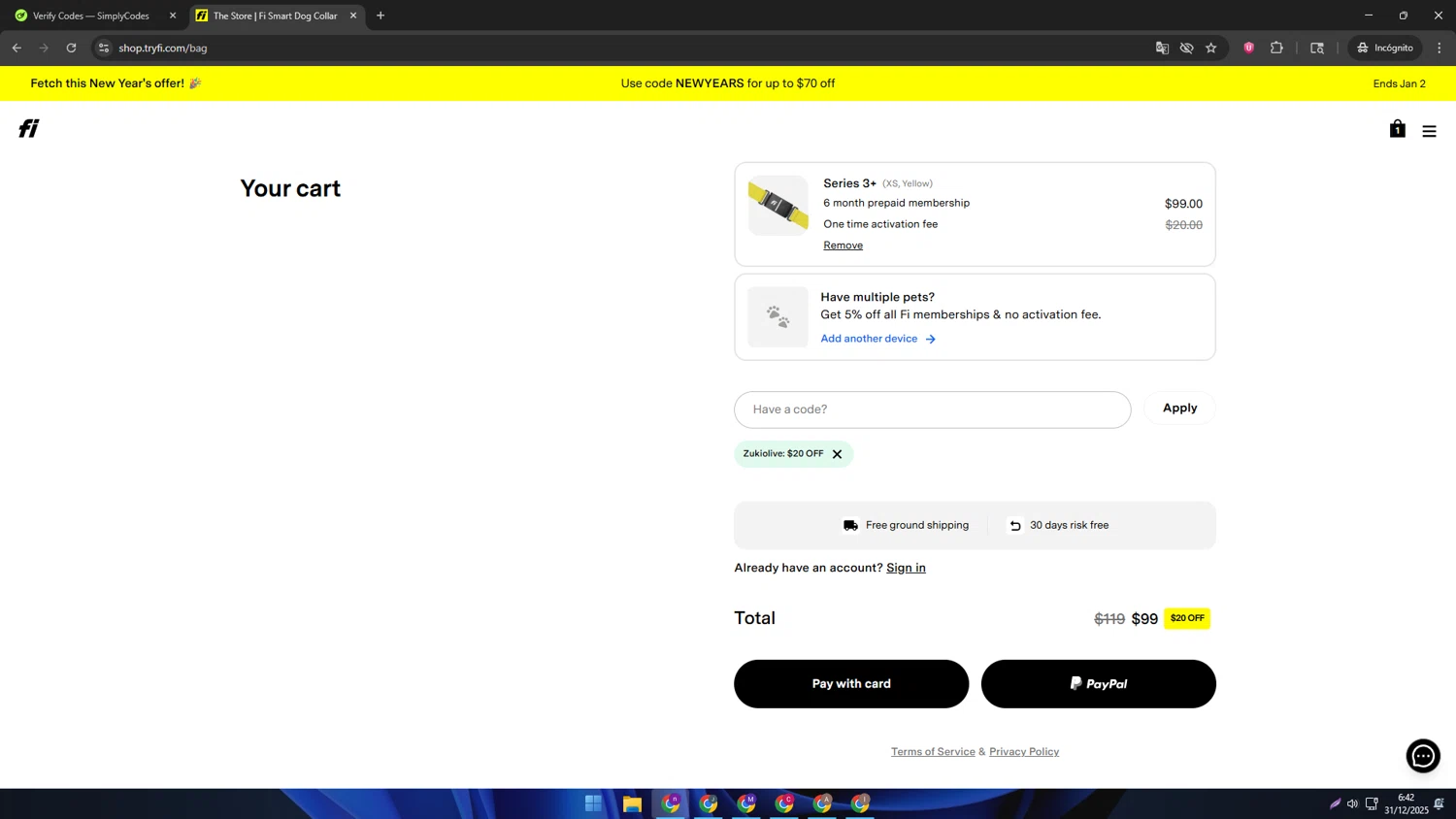Open a new browser tab
This screenshot has height=819, width=1456.
[x=381, y=16]
